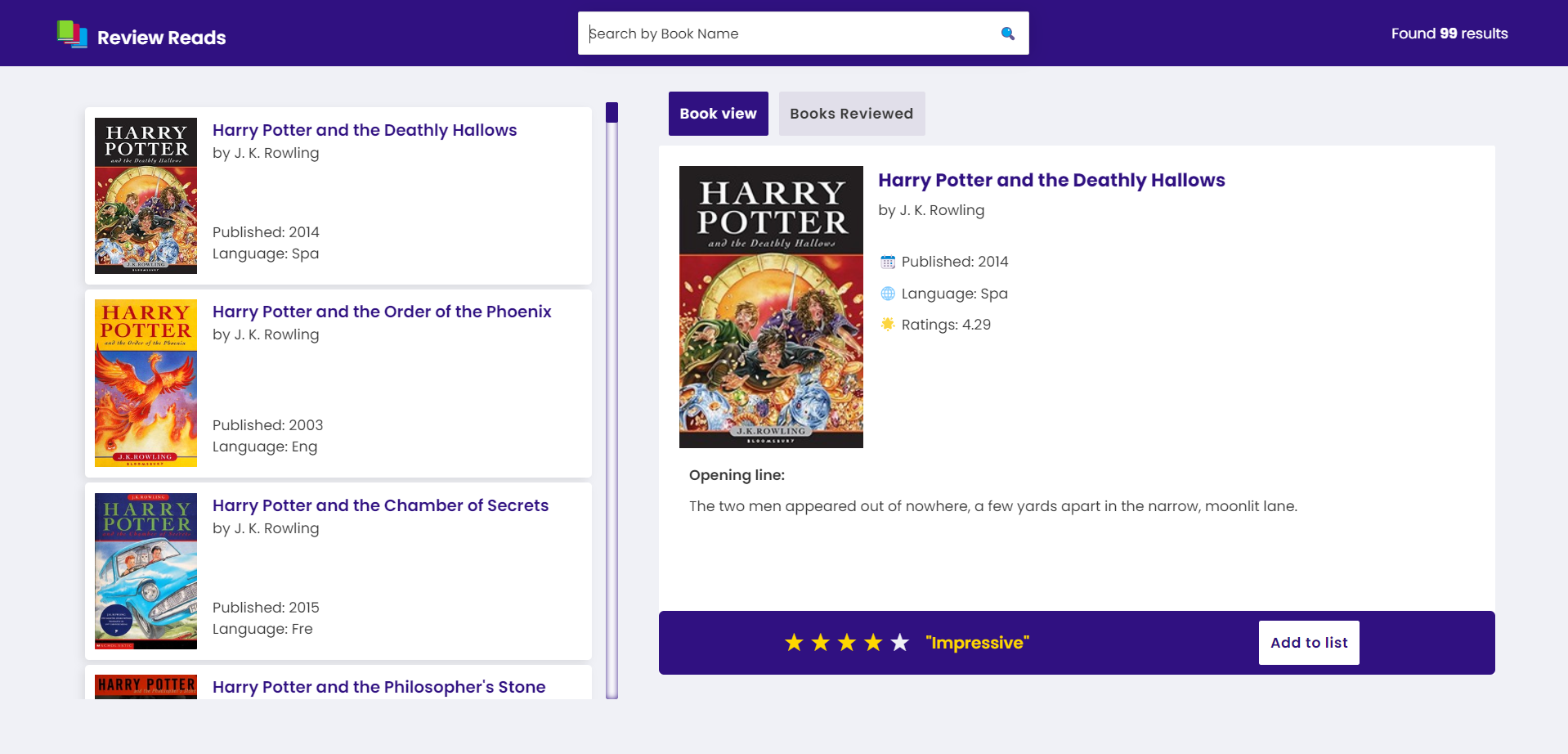The height and width of the screenshot is (754, 1568).
Task: Click Published: 2014 in Deathly Hallows list card
Action: pos(266,232)
